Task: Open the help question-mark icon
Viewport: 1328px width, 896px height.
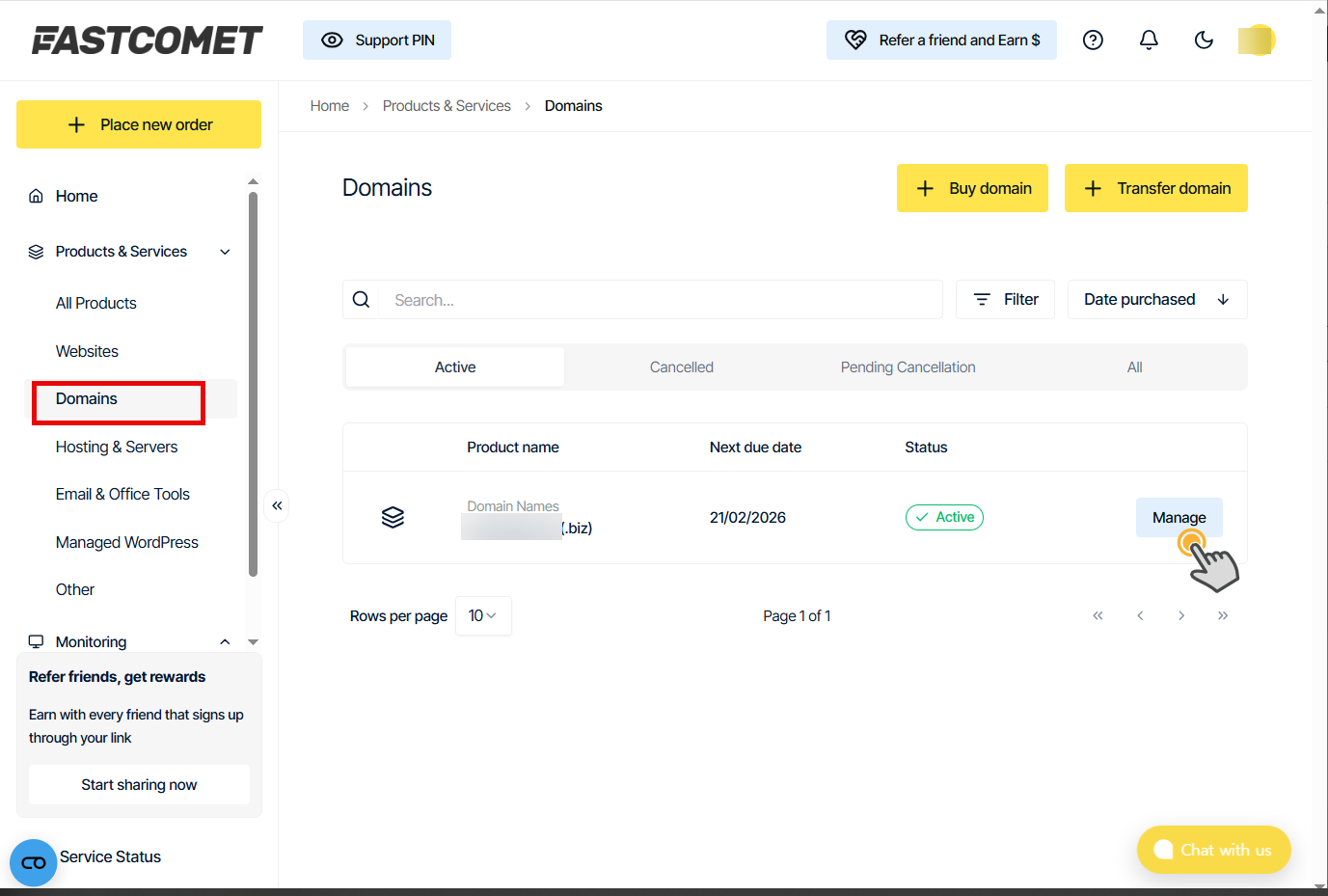Action: click(1093, 40)
